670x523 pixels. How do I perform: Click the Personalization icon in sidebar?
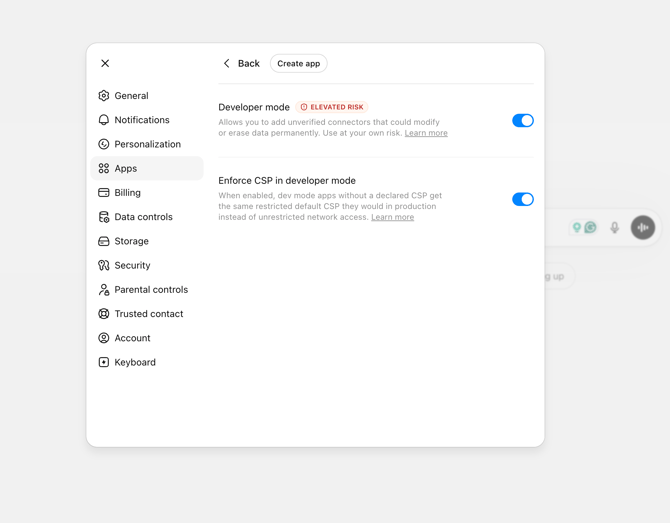104,144
